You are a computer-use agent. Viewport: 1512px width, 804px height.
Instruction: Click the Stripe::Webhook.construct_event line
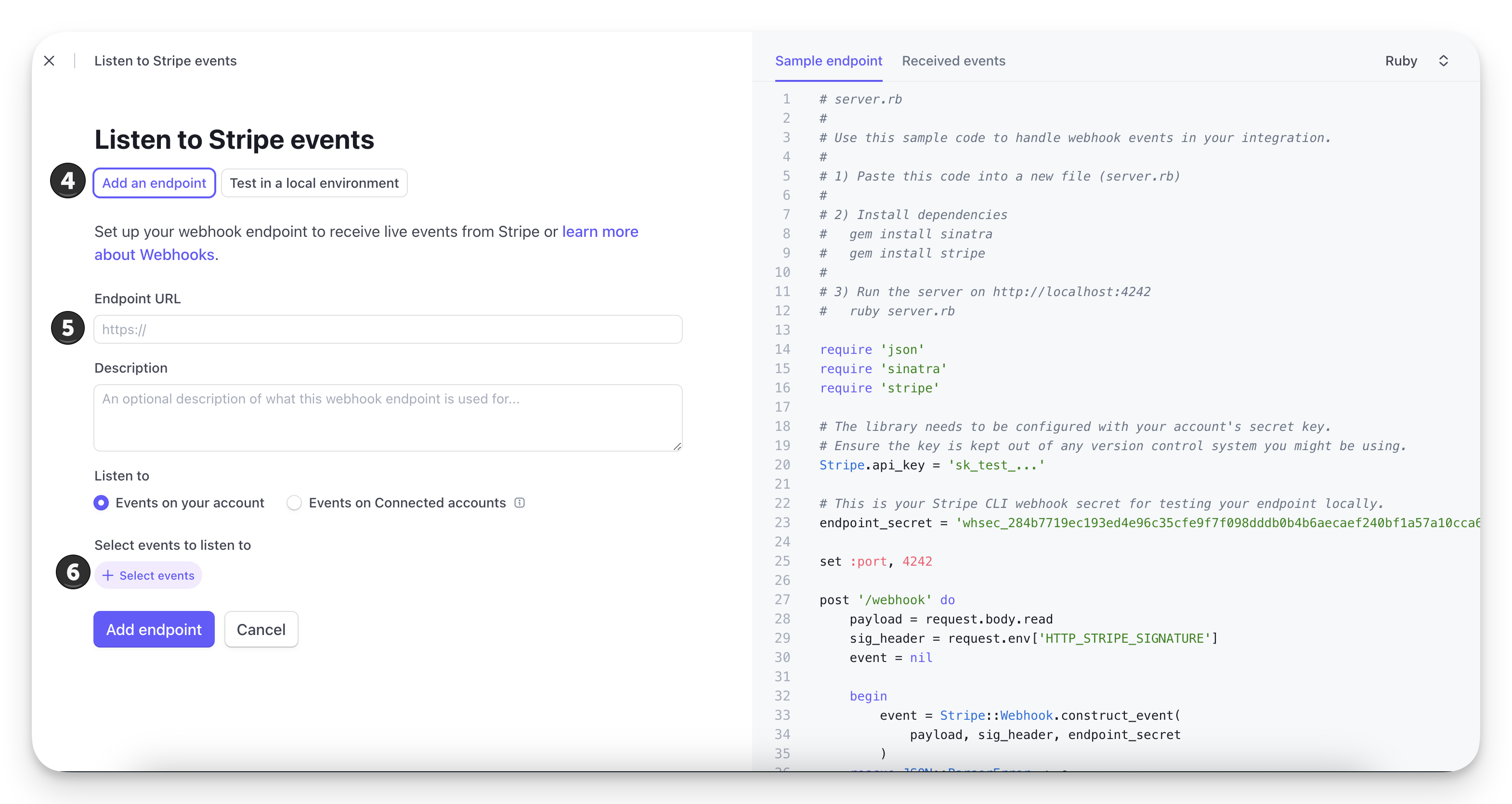click(1030, 715)
